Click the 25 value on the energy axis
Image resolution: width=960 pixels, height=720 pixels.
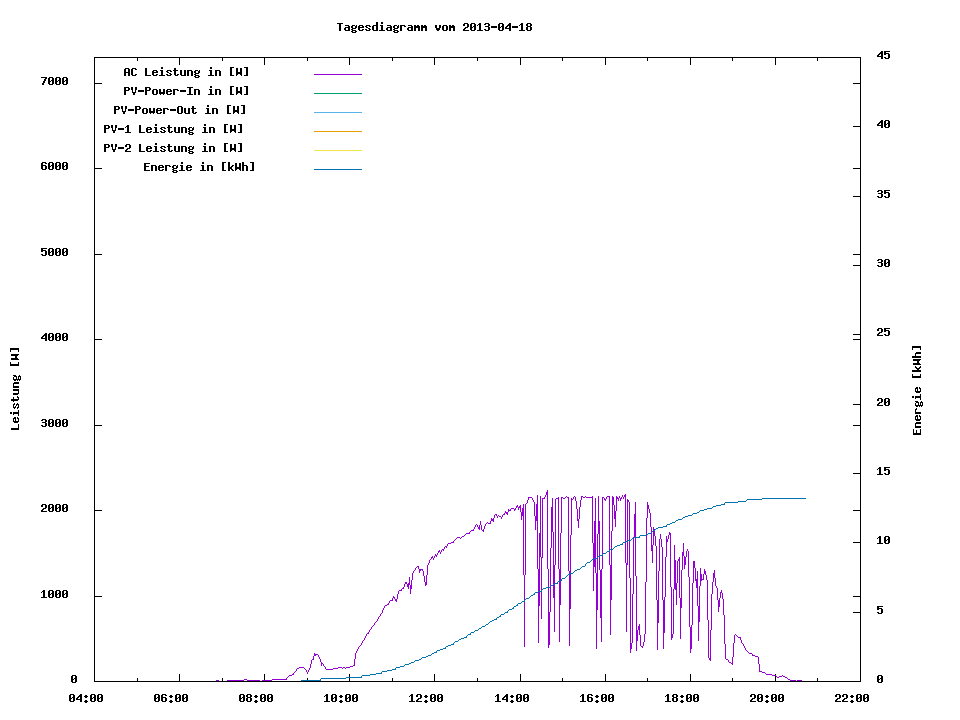883,333
